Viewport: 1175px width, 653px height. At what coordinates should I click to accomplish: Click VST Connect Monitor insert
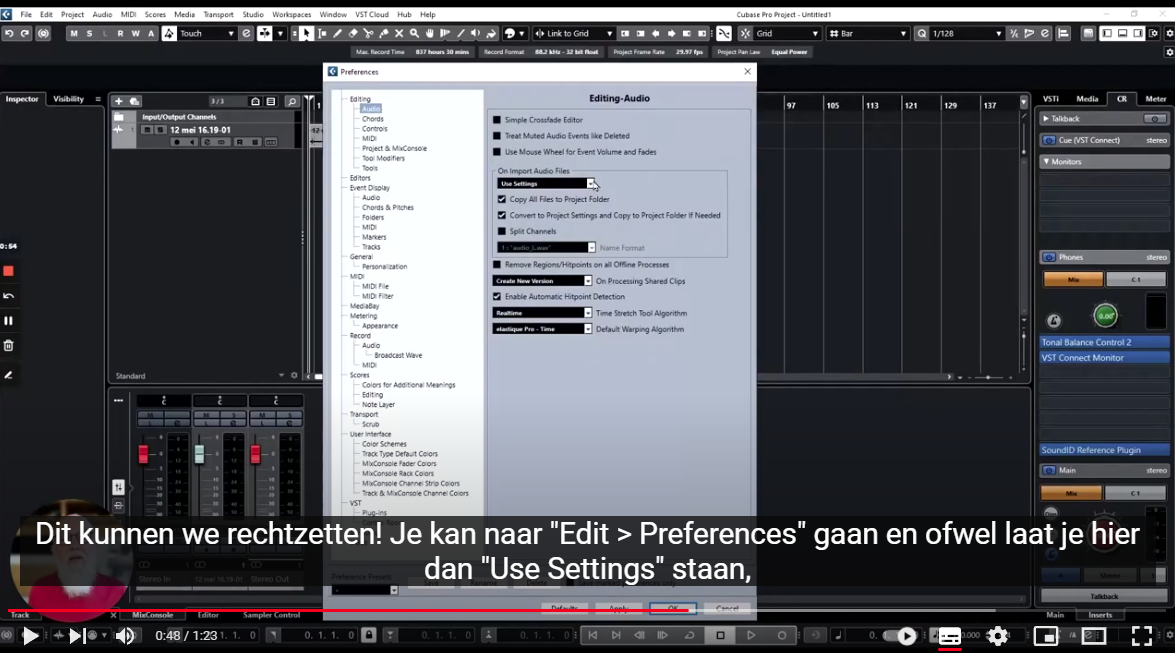point(1105,358)
